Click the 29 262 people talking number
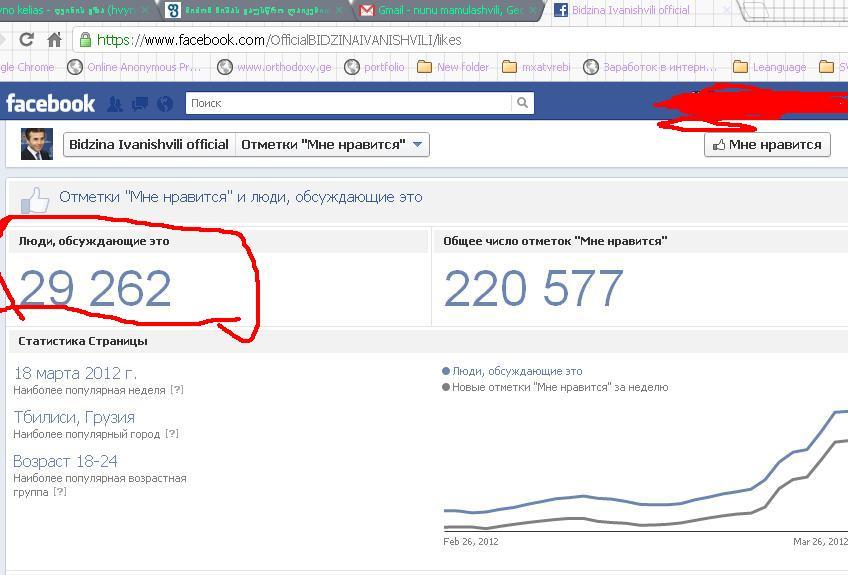This screenshot has width=848, height=575. (95, 288)
